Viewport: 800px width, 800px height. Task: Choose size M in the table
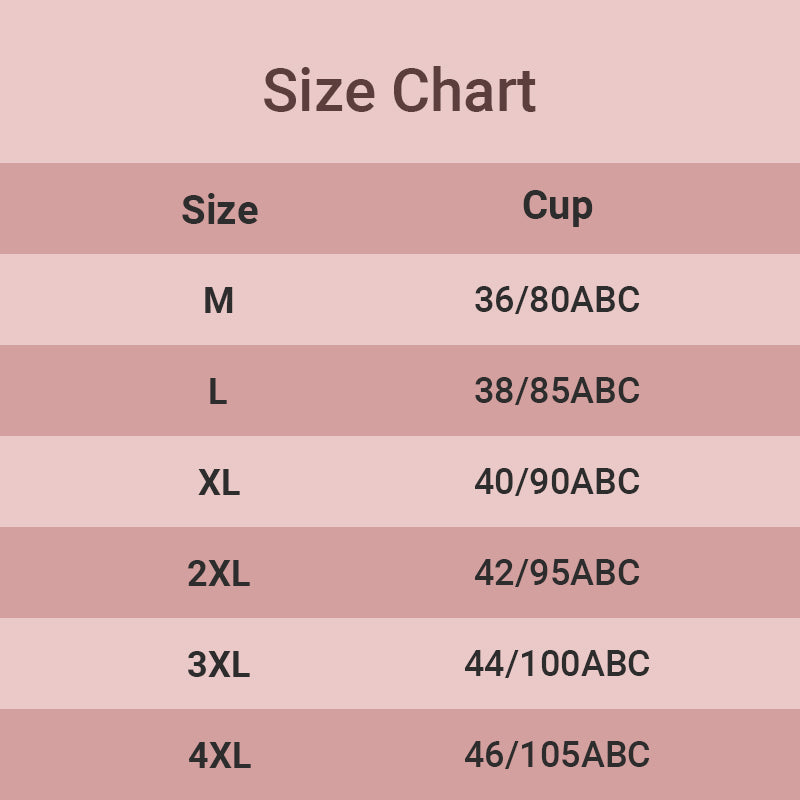(x=218, y=300)
